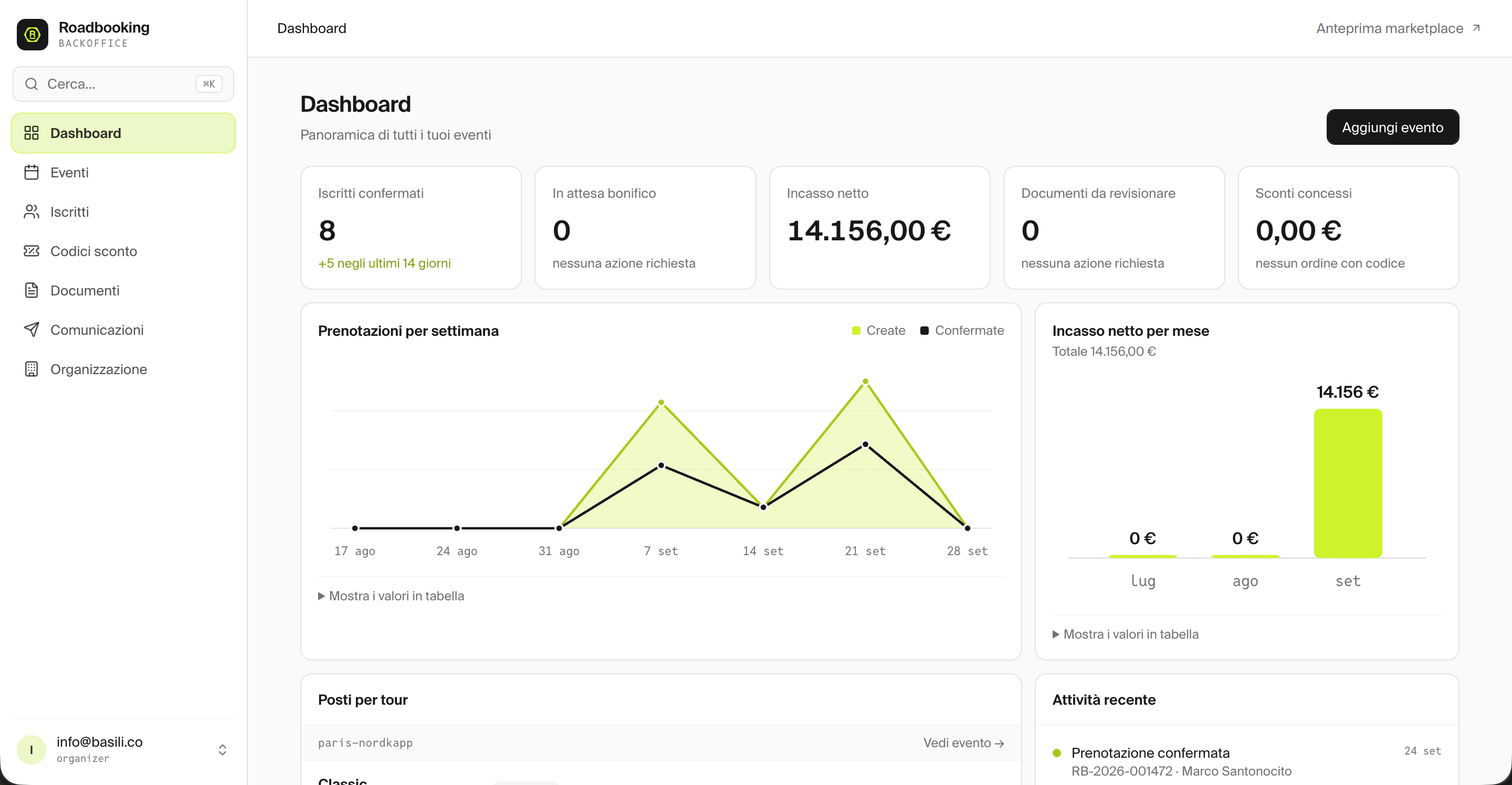This screenshot has width=1512, height=785.
Task: Open the Anteprima marketplace link
Action: pos(1398,28)
